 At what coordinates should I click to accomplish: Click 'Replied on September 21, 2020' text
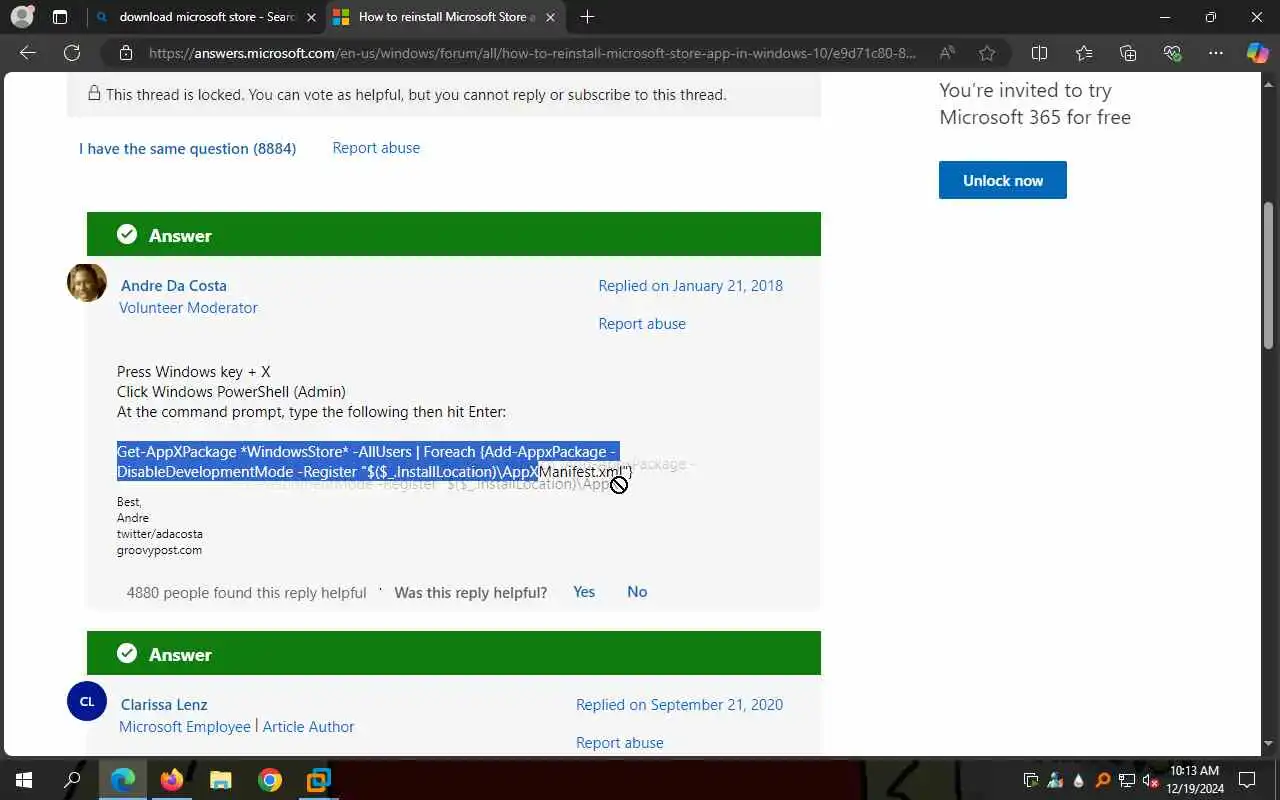coord(679,704)
